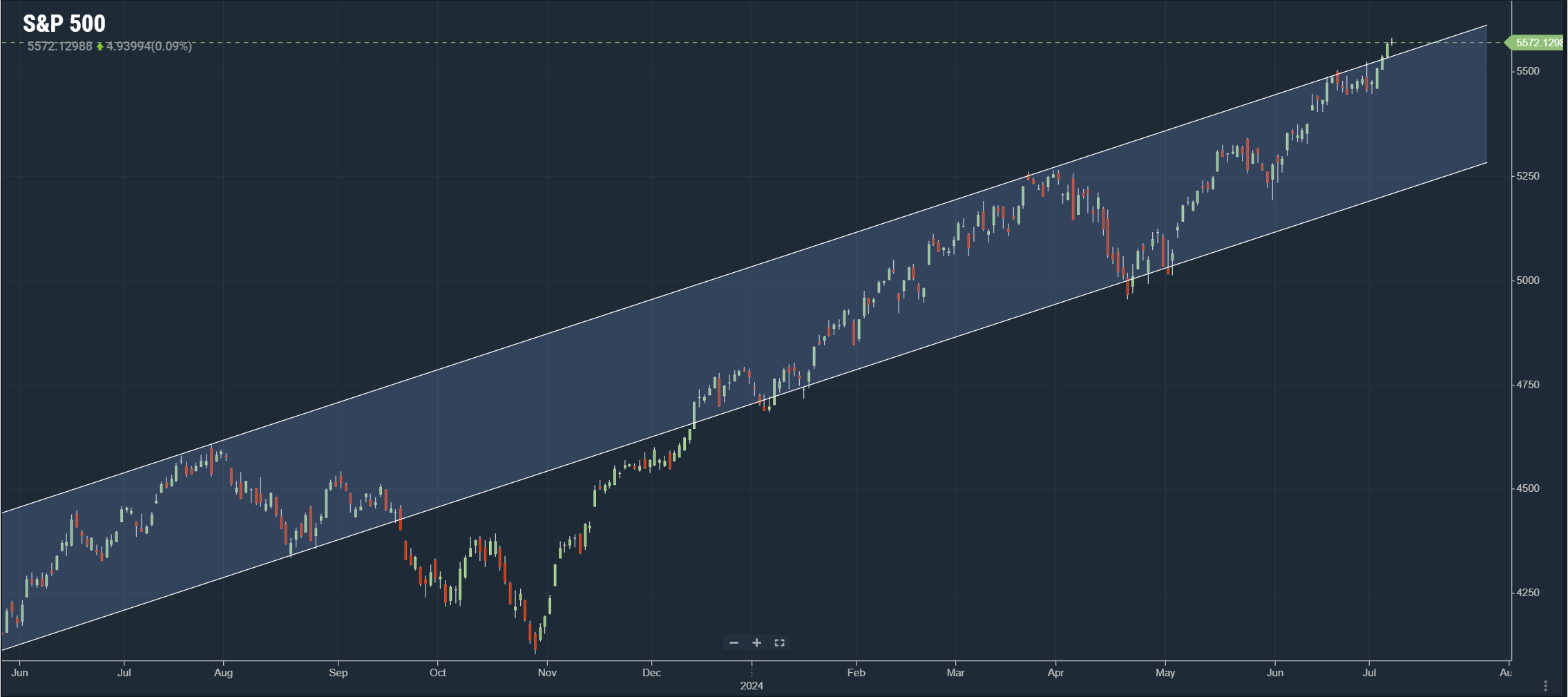Screen dimensions: 1568x697
Task: Click the 4500 price axis label
Action: (x=1528, y=488)
